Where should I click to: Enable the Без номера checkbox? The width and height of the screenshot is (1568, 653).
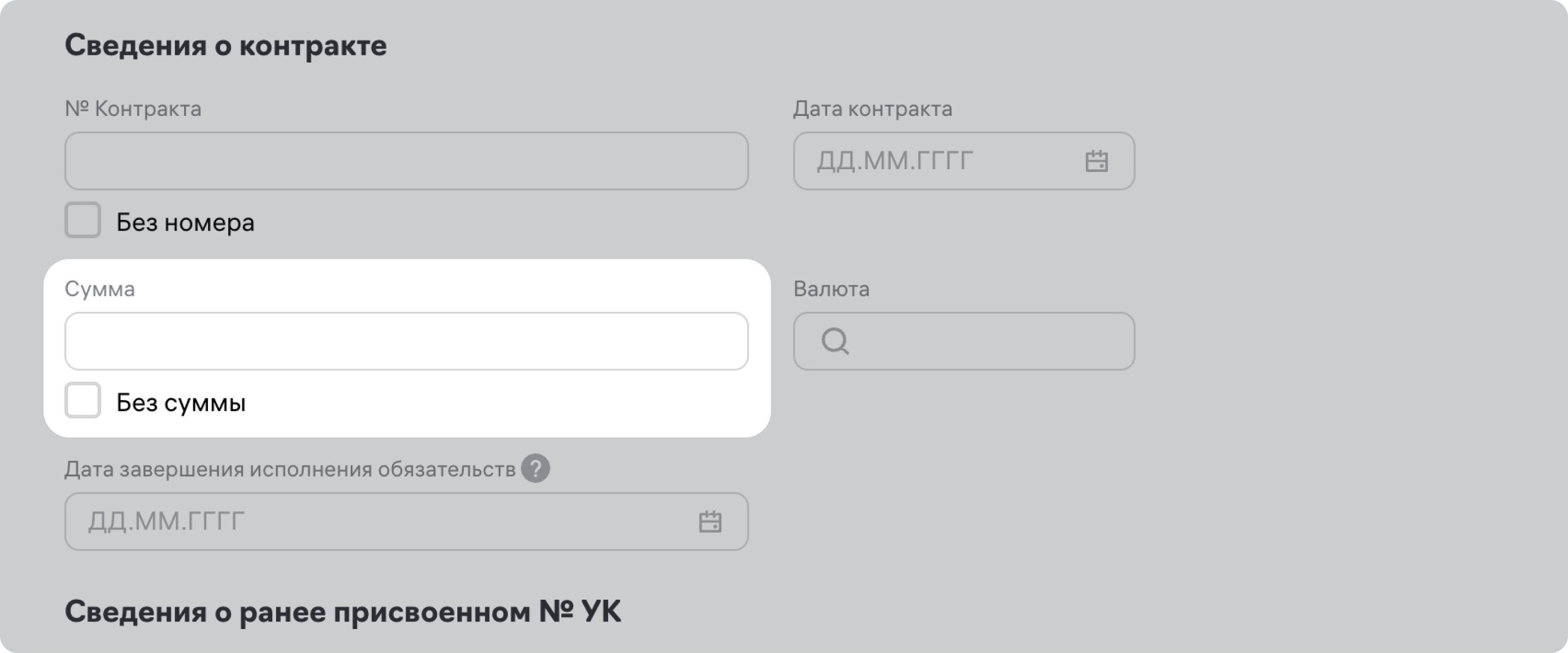(83, 220)
